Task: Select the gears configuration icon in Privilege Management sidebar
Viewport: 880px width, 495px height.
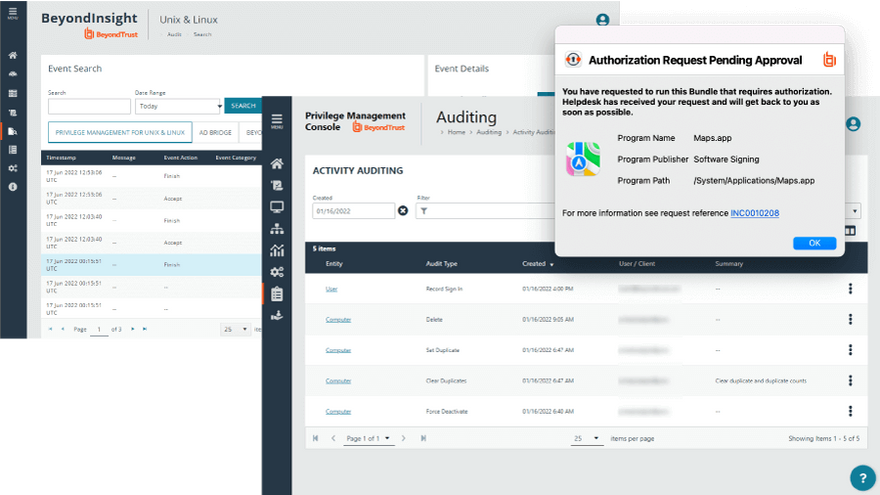Action: point(277,272)
